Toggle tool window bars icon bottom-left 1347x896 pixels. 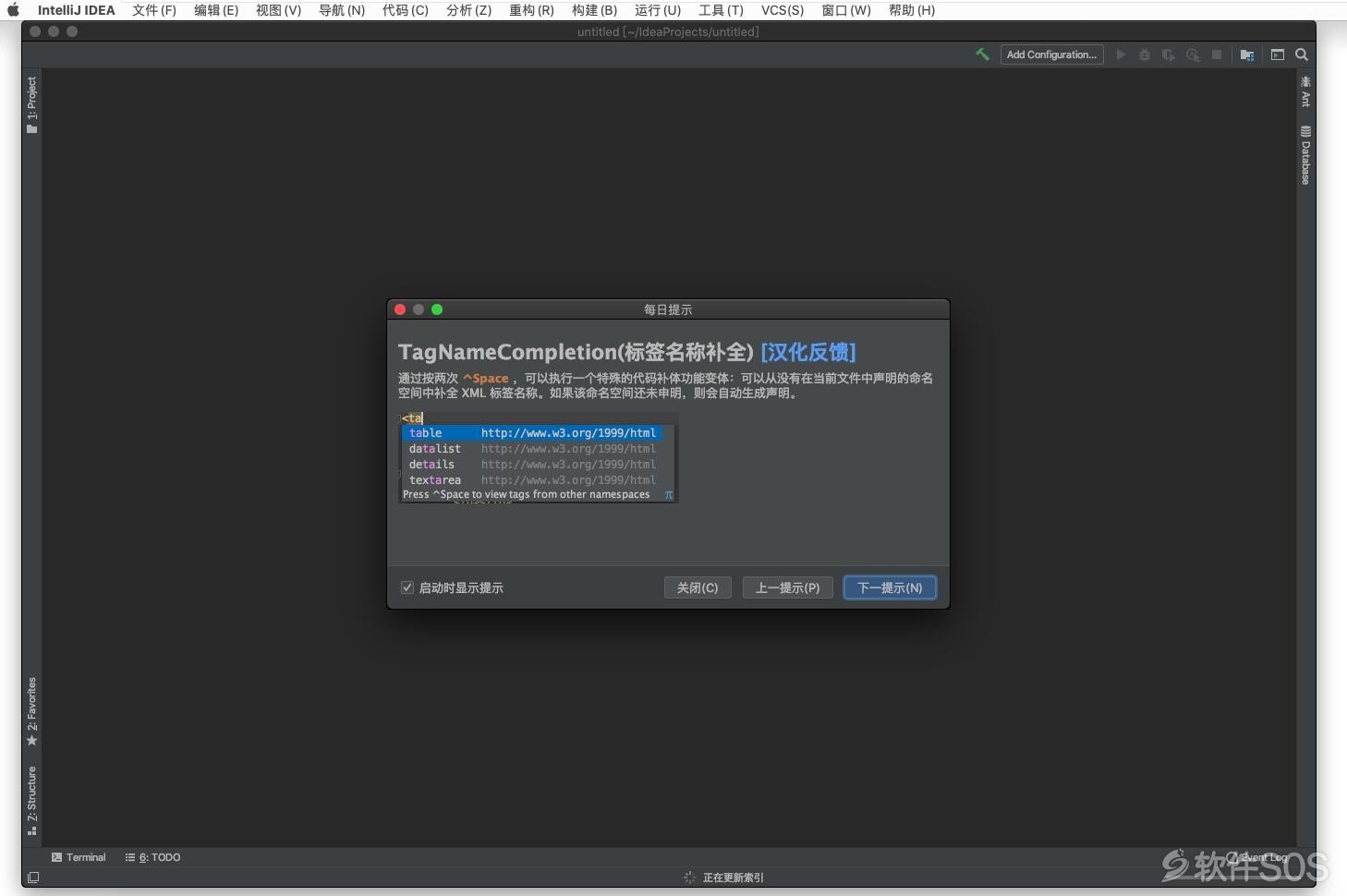click(33, 878)
